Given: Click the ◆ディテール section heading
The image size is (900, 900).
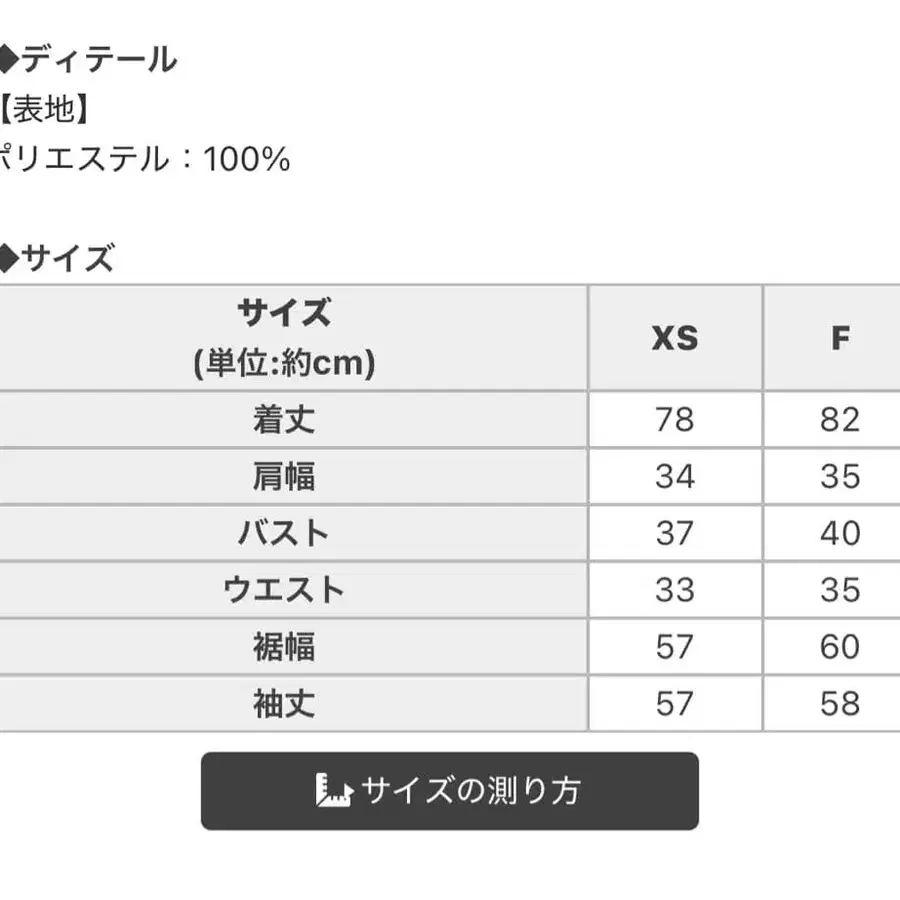Looking at the screenshot, I should coord(88,60).
